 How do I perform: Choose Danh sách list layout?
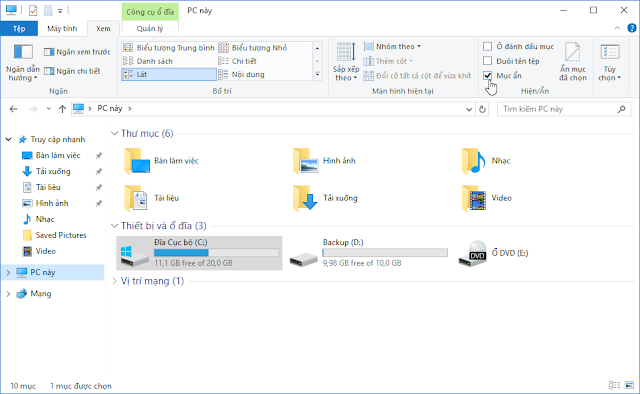point(148,61)
